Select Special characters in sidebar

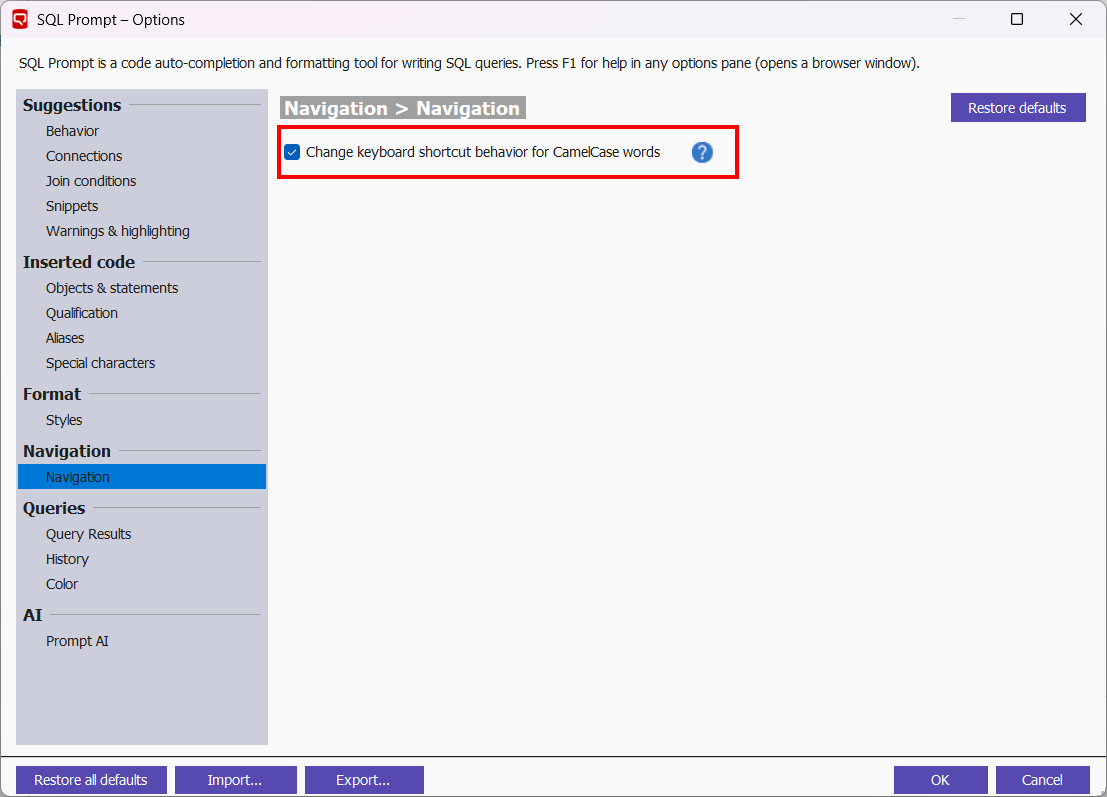tap(100, 364)
